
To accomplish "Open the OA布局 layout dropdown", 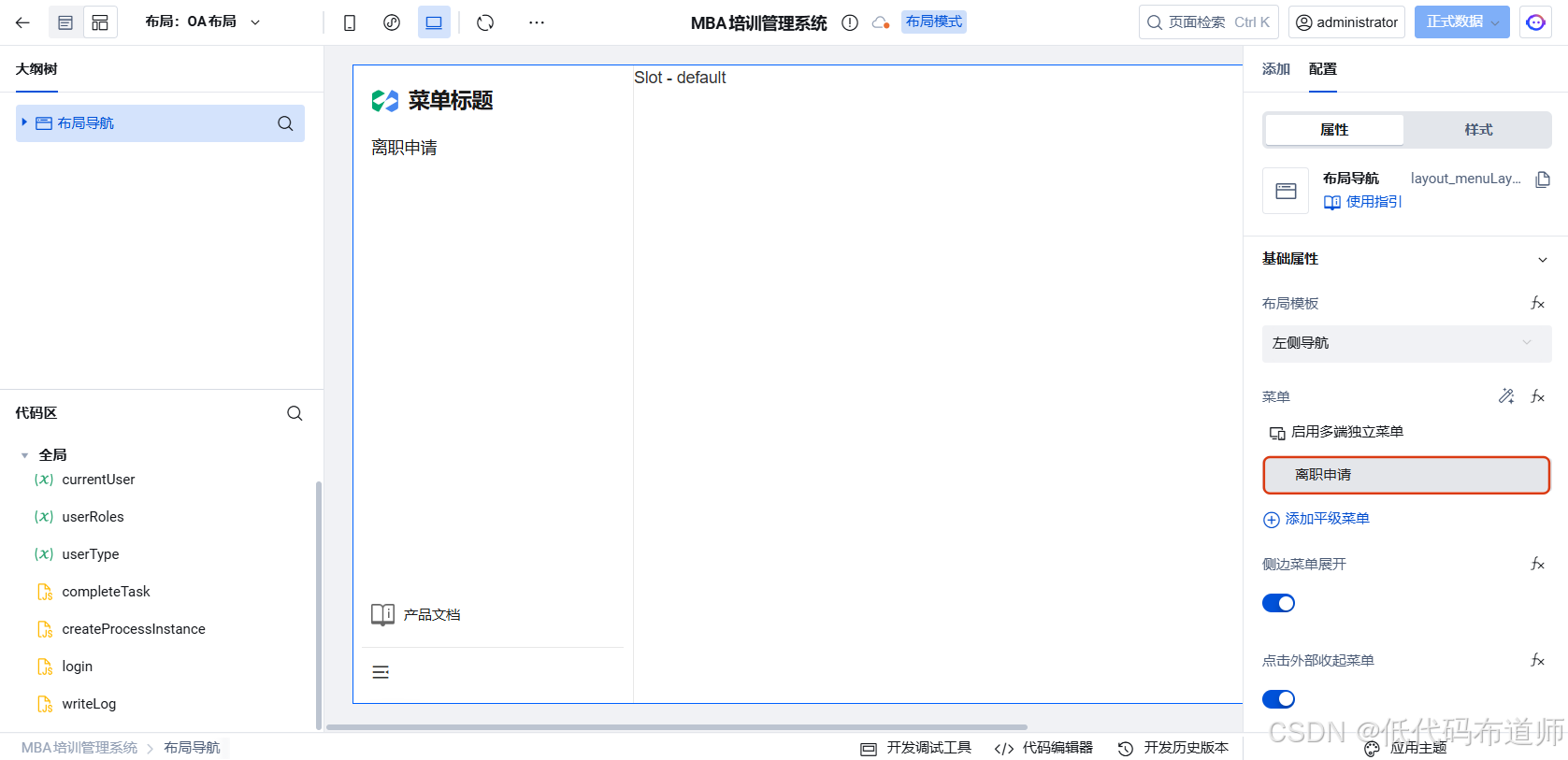I will [203, 22].
